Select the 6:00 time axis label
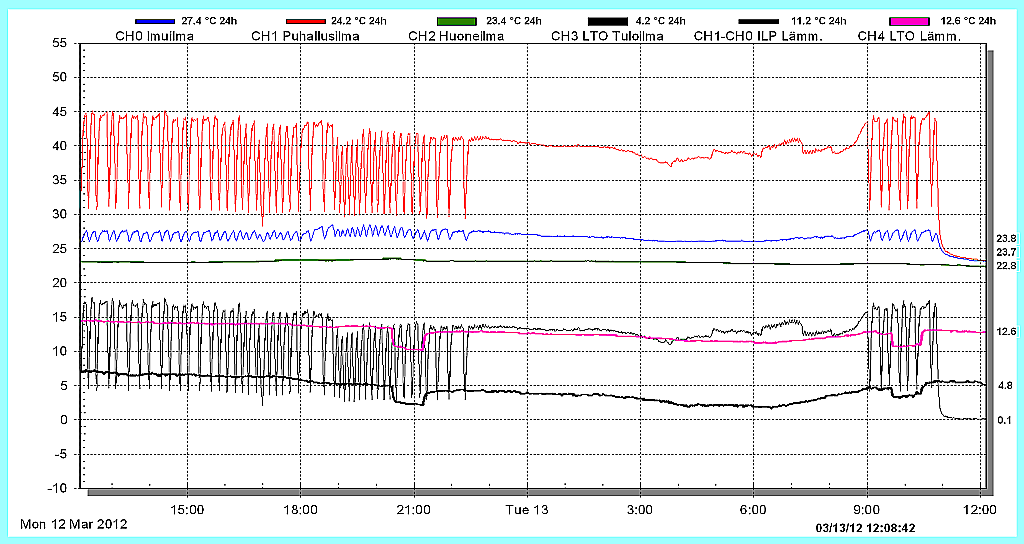The width and height of the screenshot is (1024, 544). tap(753, 509)
